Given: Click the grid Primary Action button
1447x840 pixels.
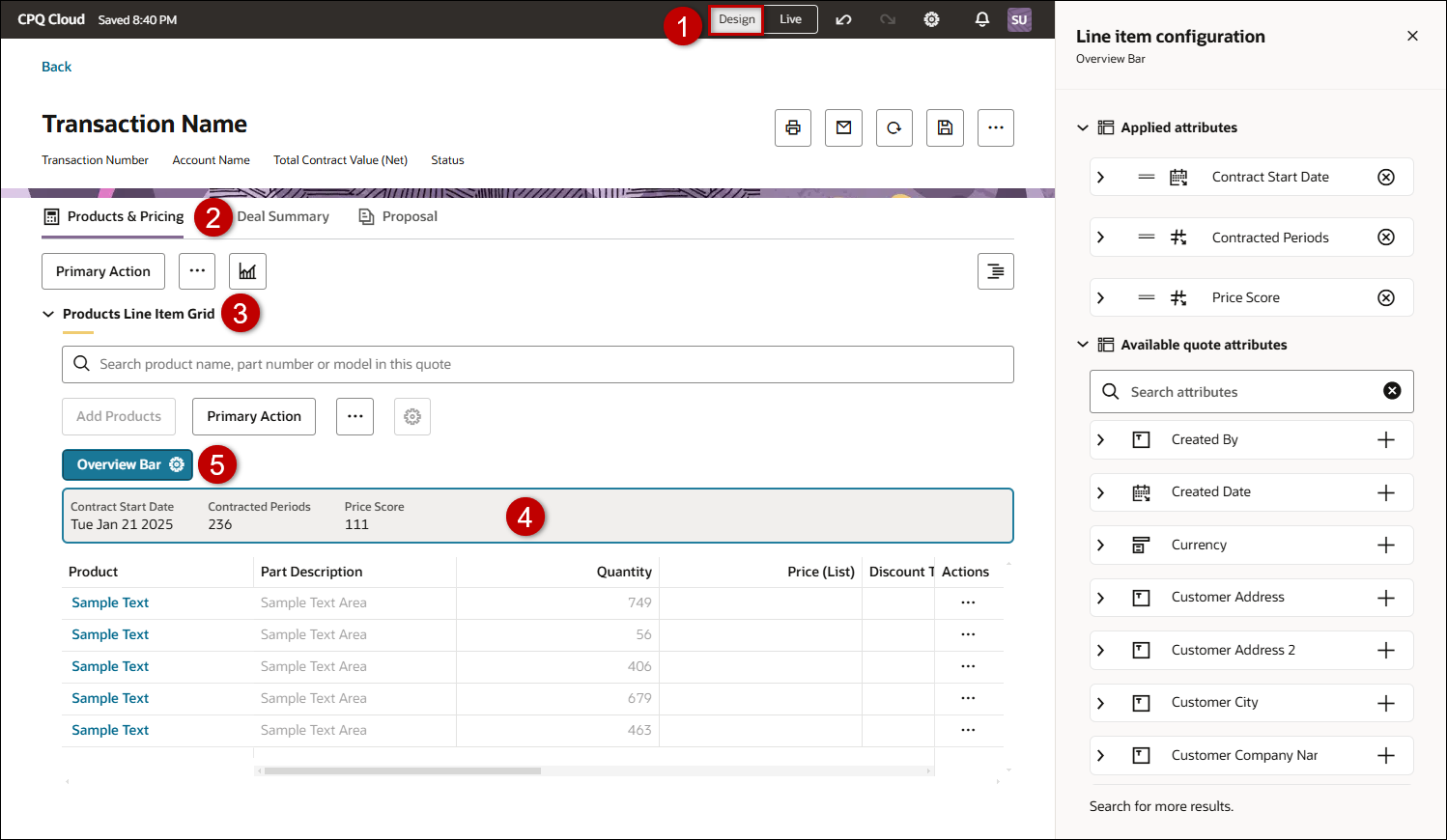Looking at the screenshot, I should point(254,416).
